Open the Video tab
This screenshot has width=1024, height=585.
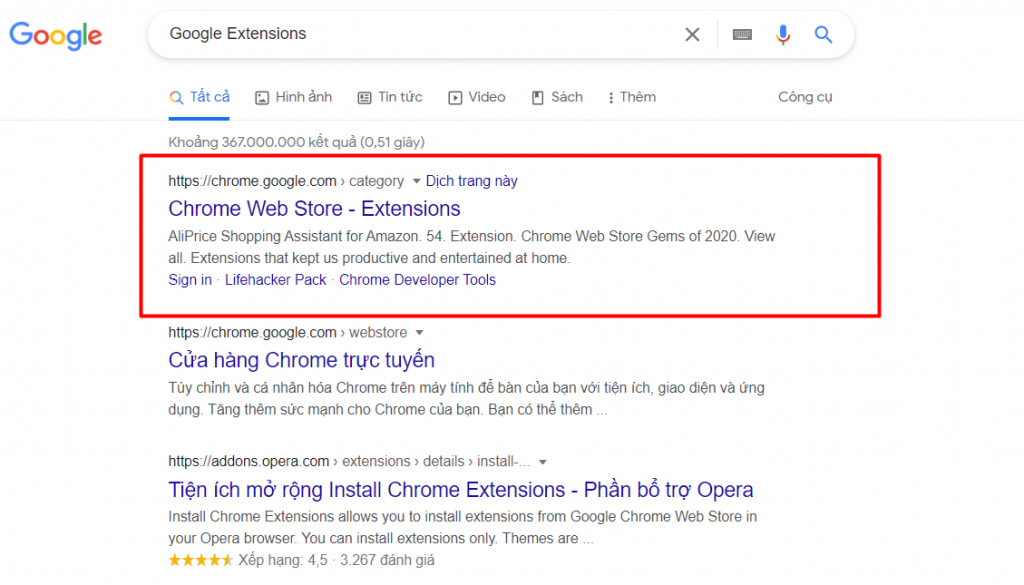tap(477, 97)
